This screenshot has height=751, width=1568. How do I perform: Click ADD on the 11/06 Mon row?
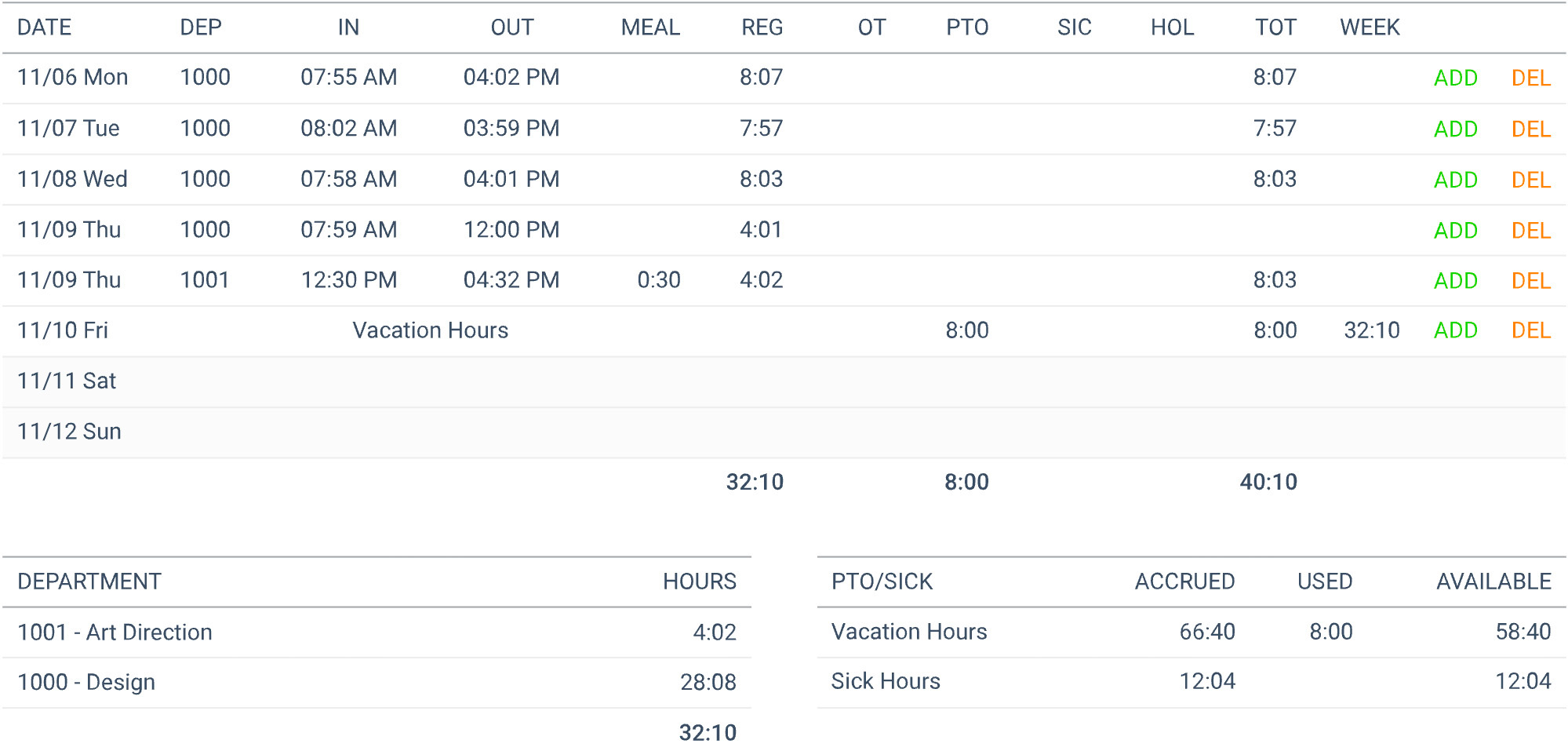[x=1456, y=78]
